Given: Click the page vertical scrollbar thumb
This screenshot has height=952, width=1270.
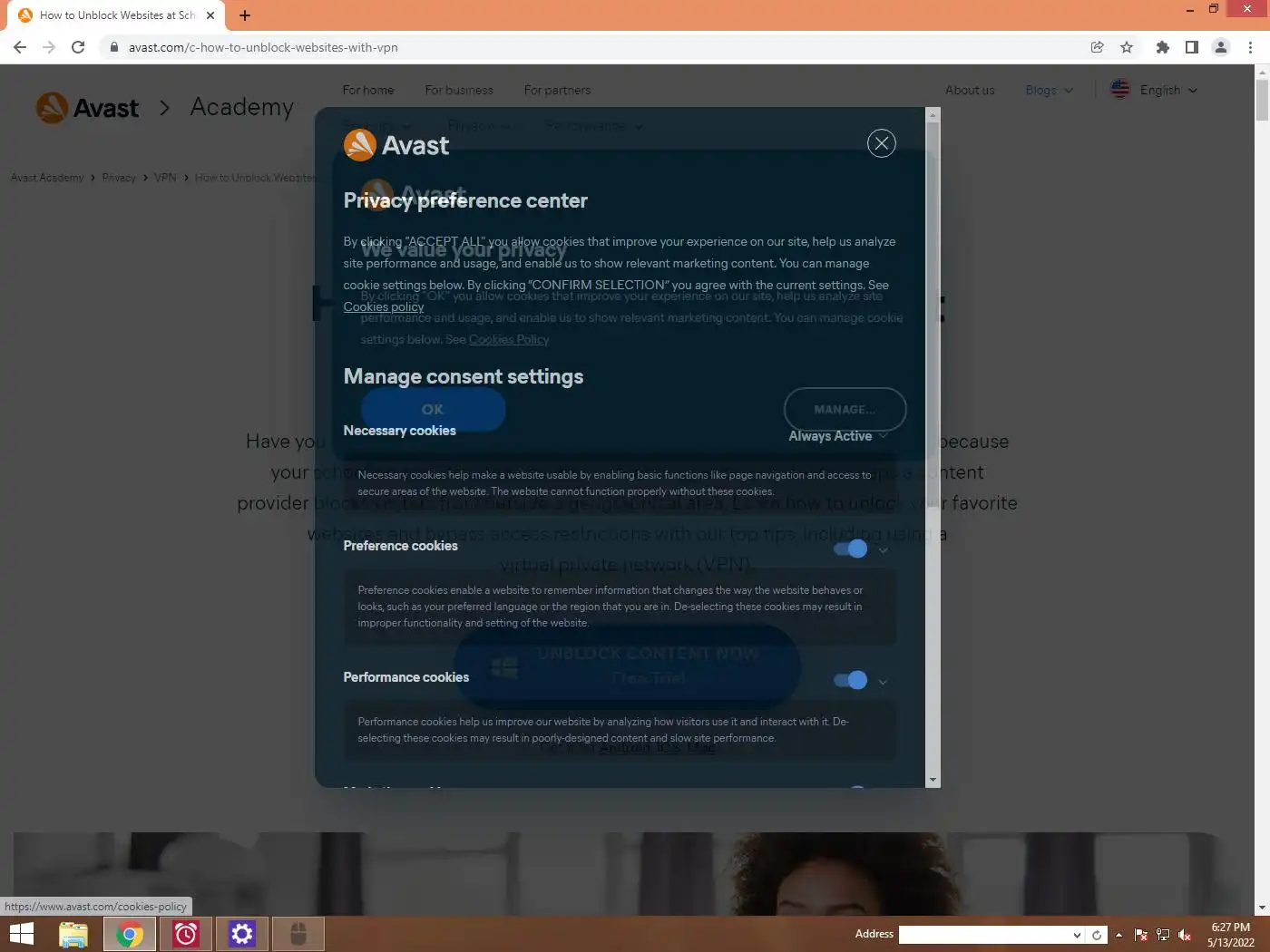Looking at the screenshot, I should (1262, 100).
